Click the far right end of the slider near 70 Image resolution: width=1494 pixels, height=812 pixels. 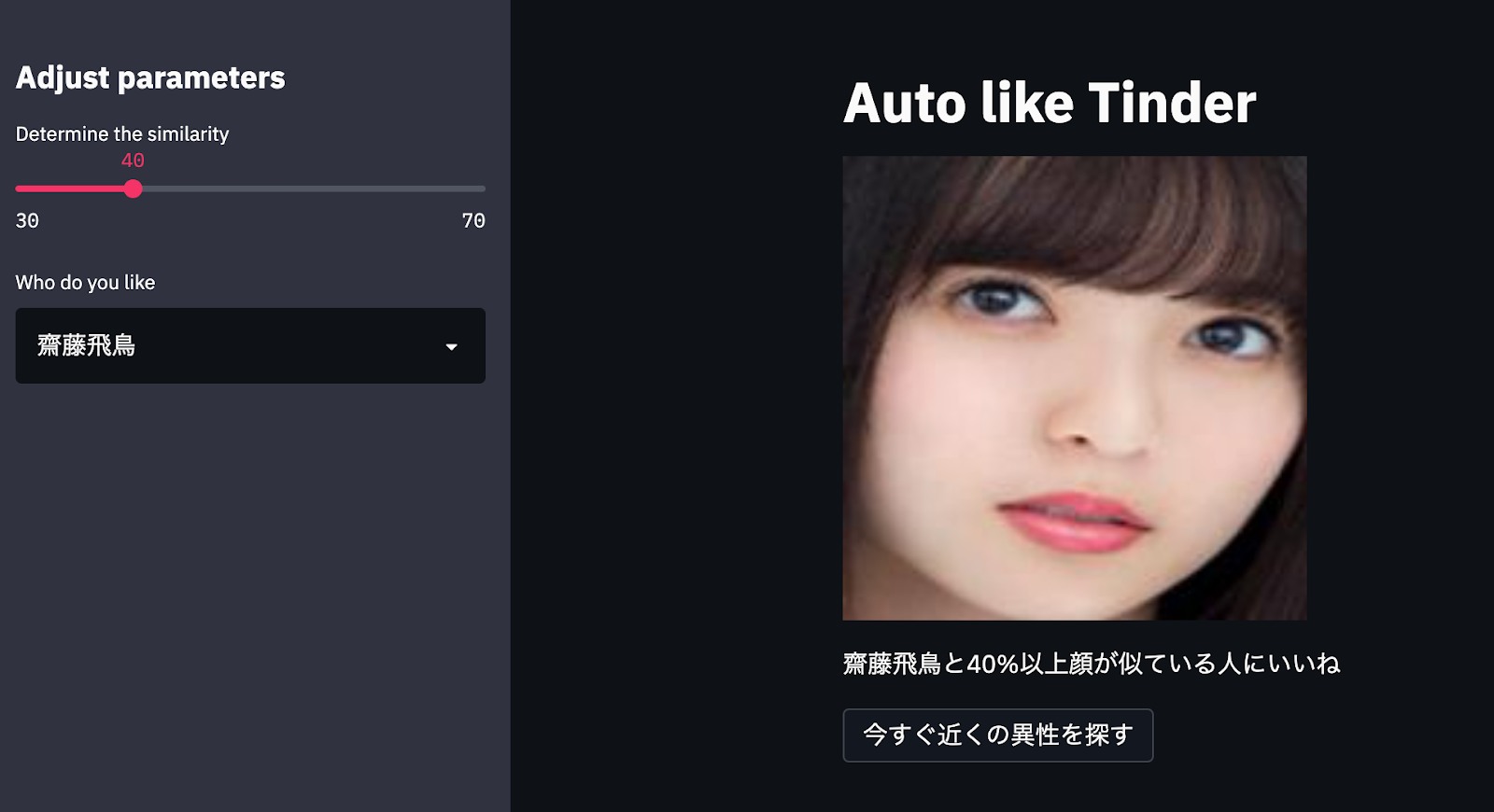point(482,189)
